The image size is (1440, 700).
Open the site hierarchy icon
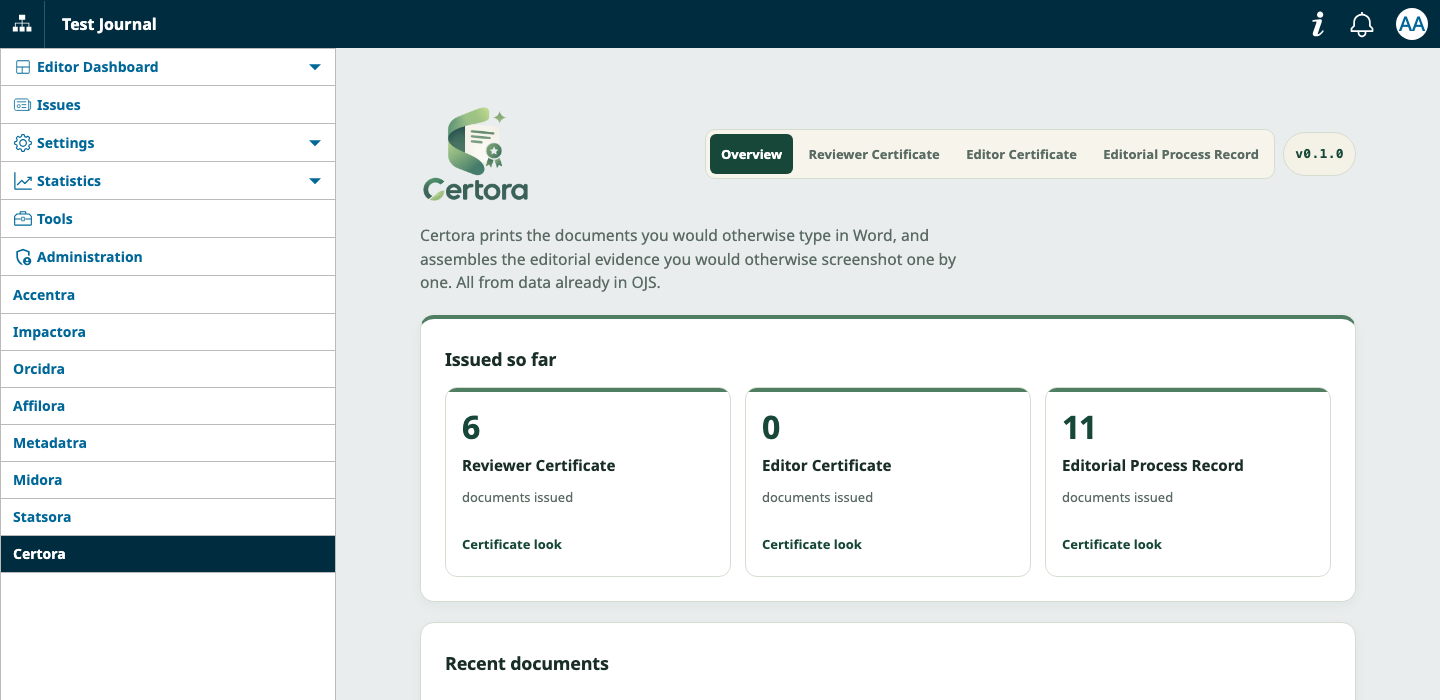[22, 24]
